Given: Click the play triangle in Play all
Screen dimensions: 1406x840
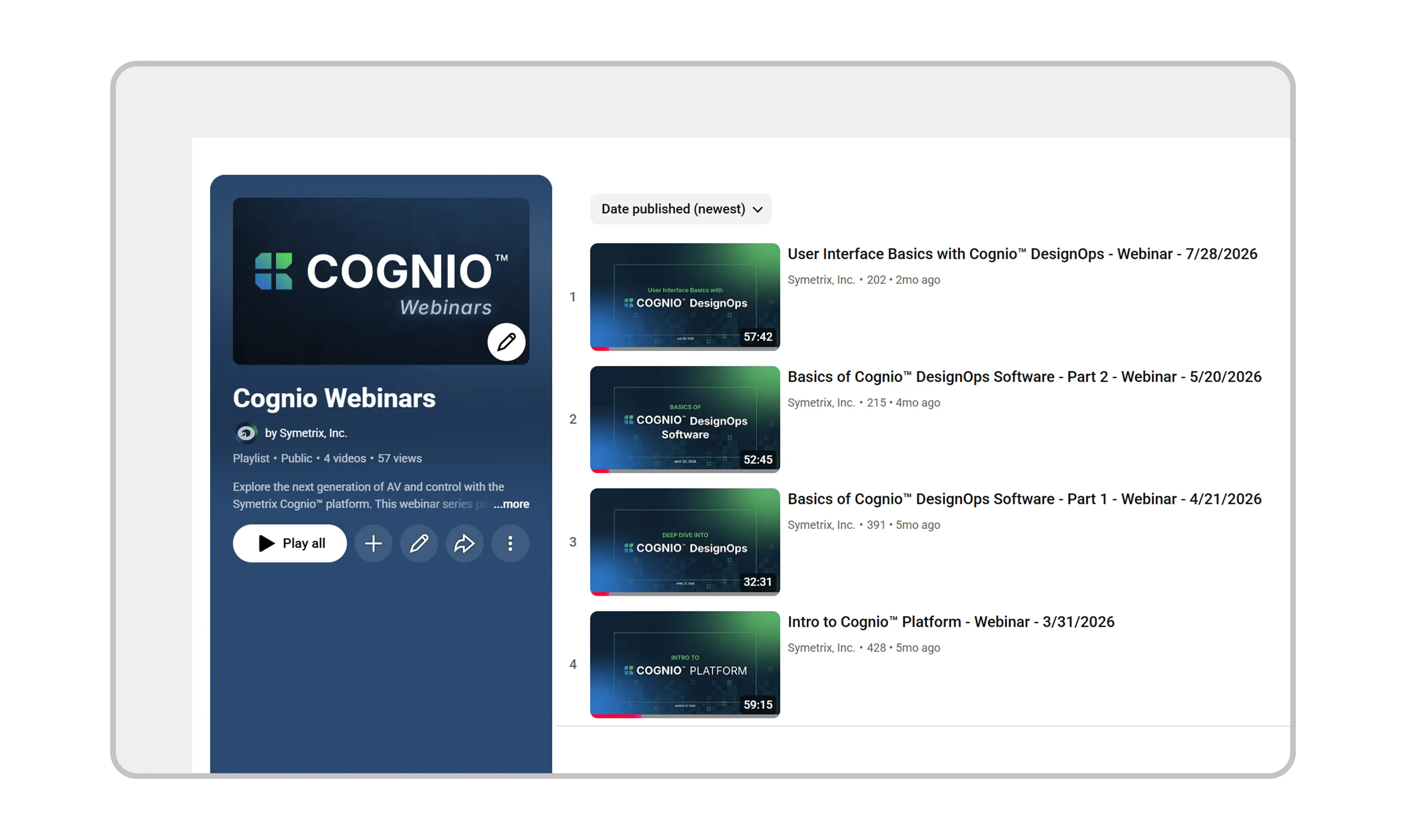Looking at the screenshot, I should coord(267,543).
